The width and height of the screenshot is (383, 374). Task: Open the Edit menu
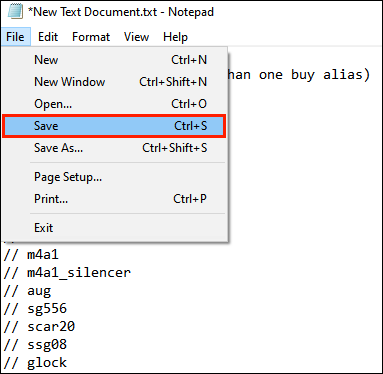(x=48, y=37)
